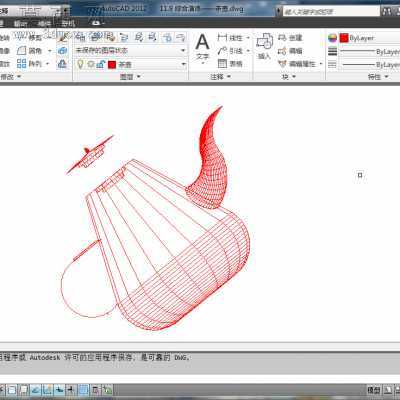Click the Leader (引线) tool icon

pyautogui.click(x=222, y=51)
